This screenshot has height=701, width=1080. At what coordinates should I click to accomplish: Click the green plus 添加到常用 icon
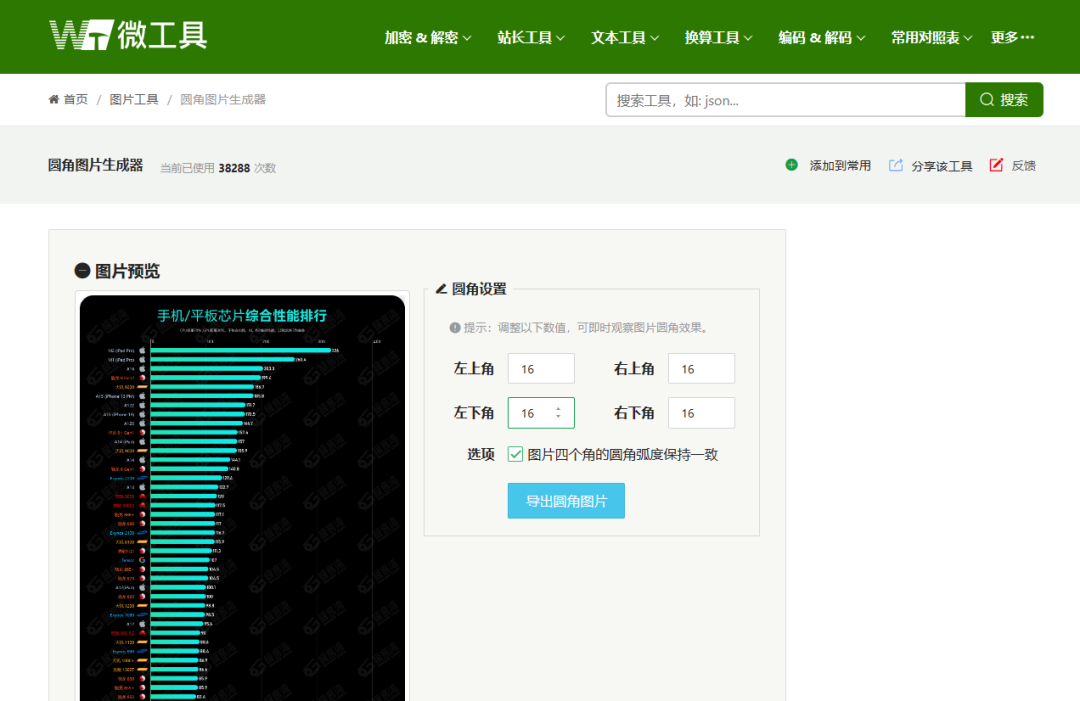(791, 165)
